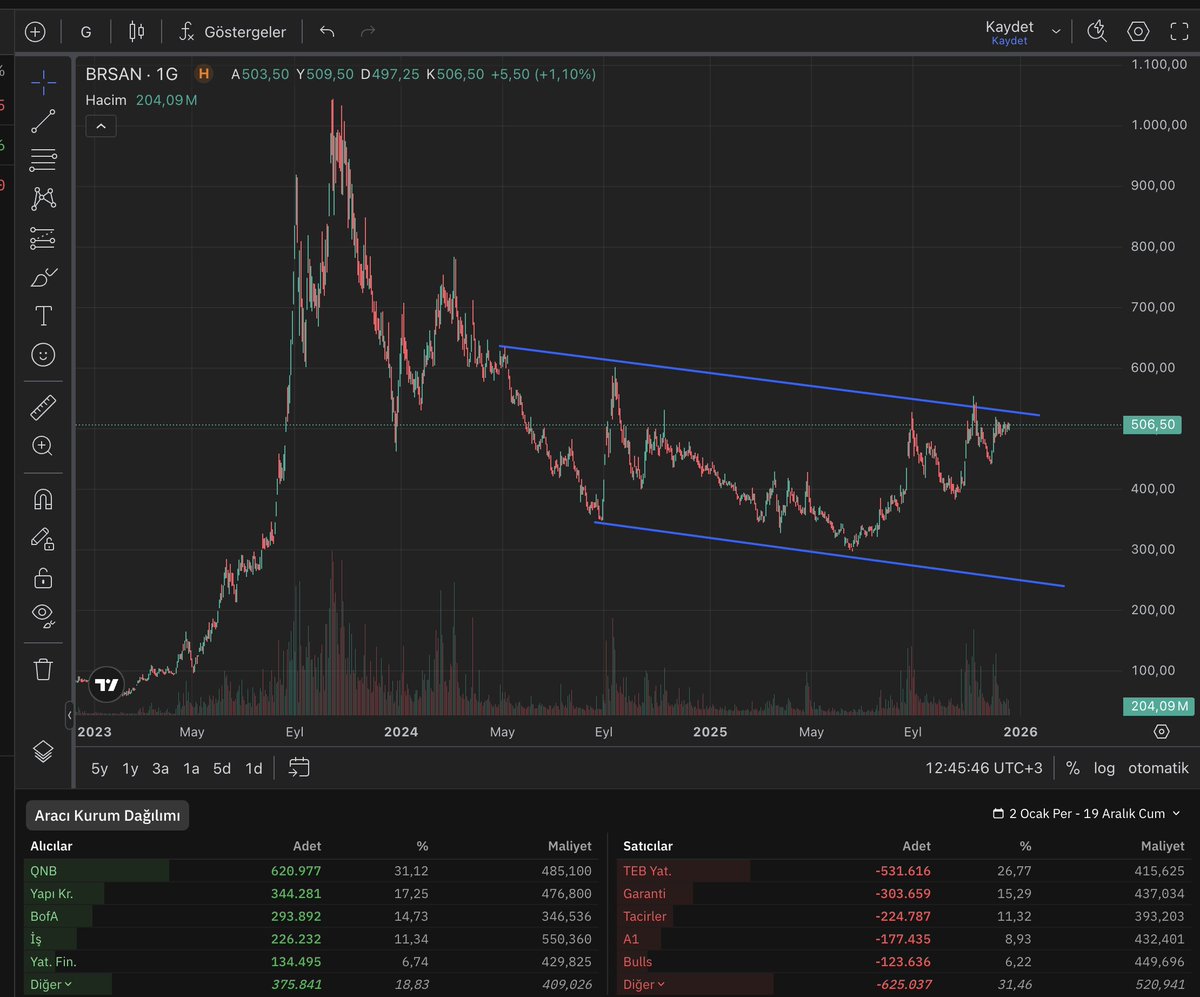Click the Garanti seller row

[x=903, y=894]
